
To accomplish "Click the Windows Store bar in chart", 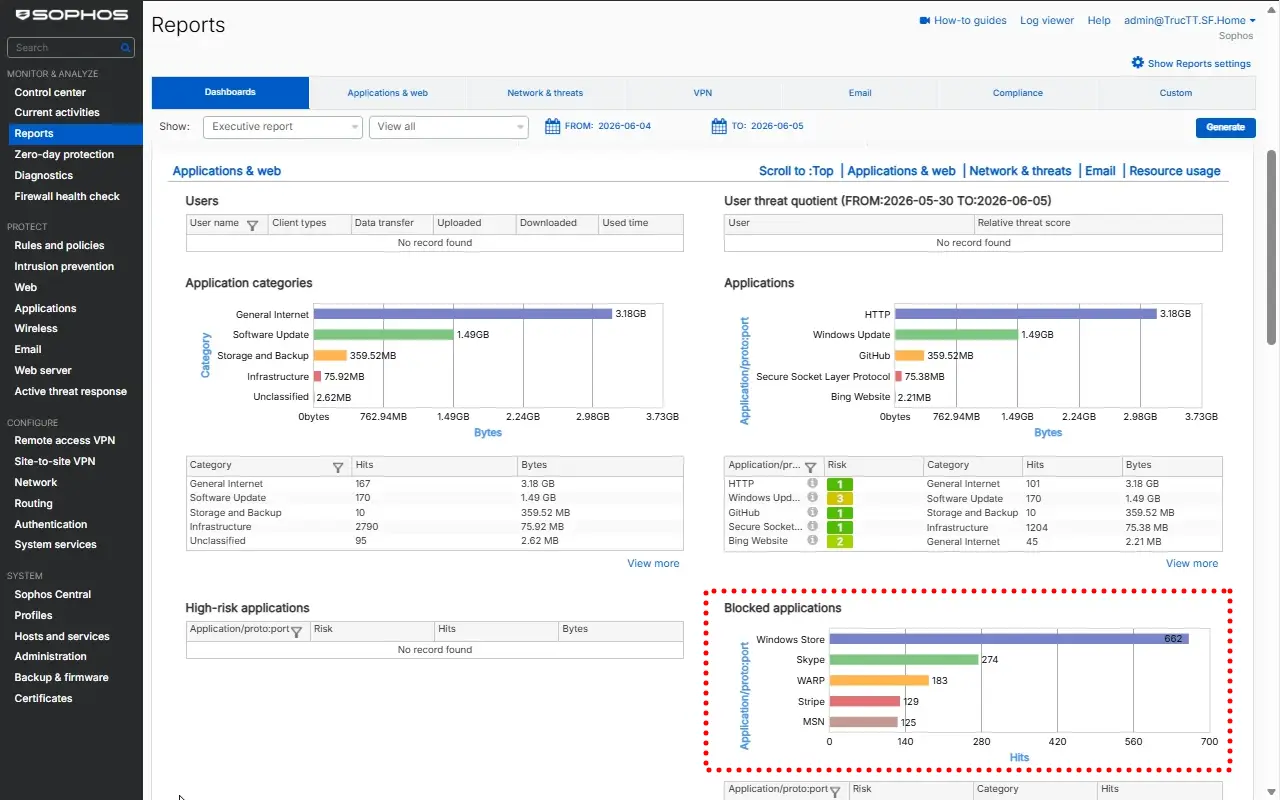I will (1009, 639).
